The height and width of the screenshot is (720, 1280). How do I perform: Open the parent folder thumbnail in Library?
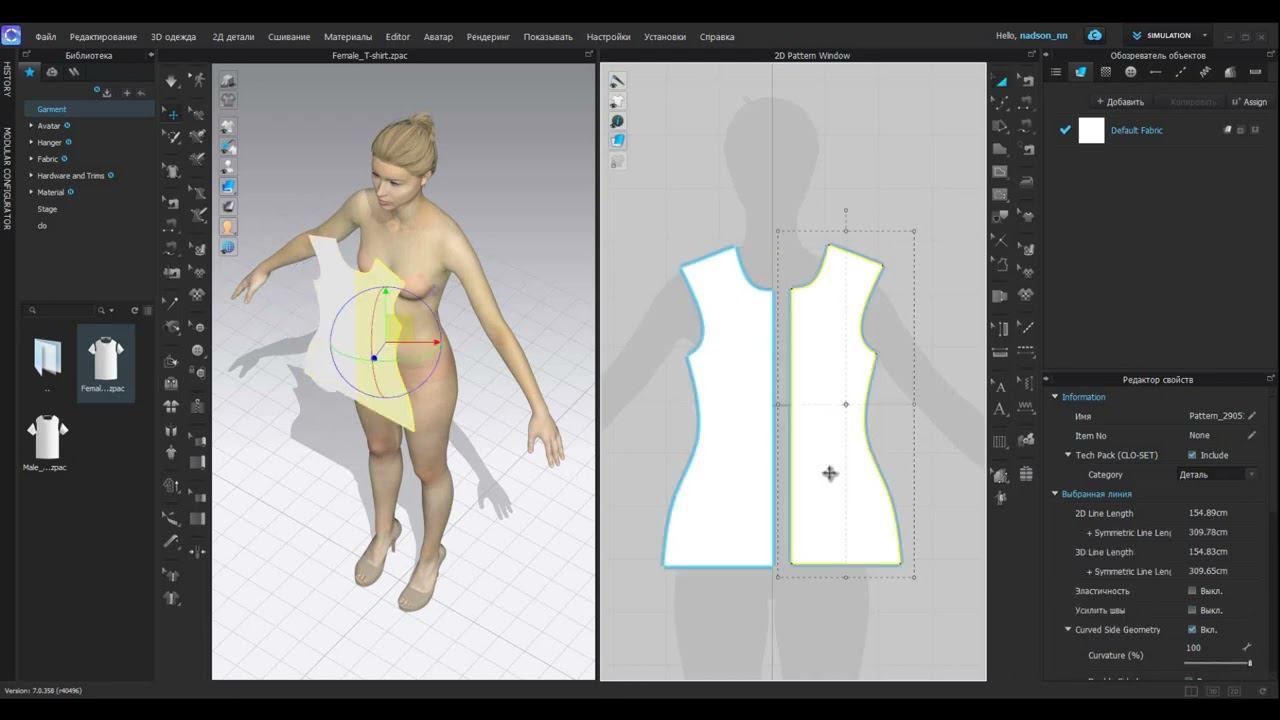[x=47, y=357]
